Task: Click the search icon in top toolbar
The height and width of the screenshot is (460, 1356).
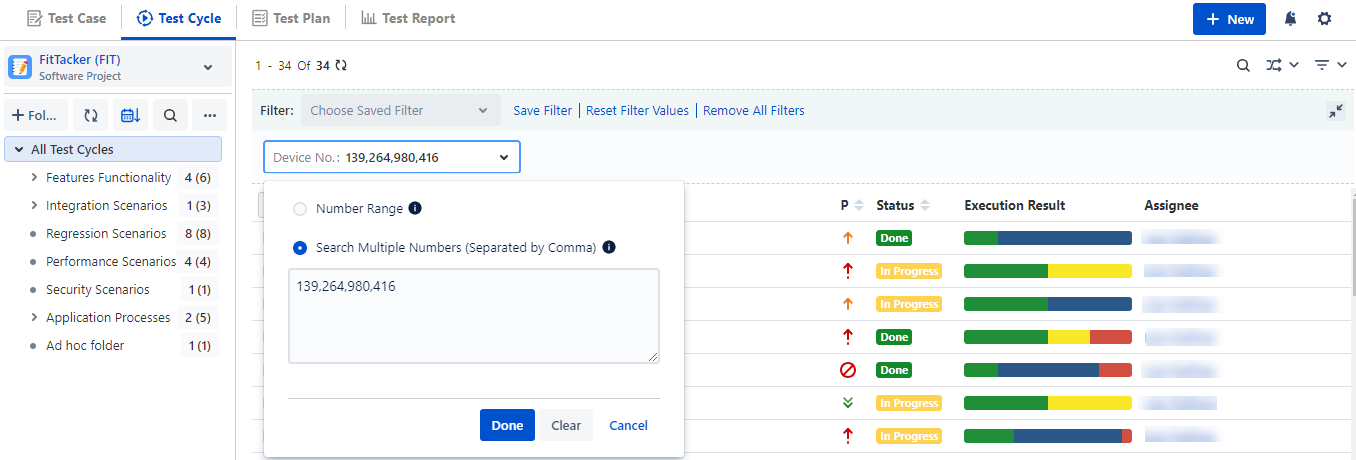Action: pyautogui.click(x=1243, y=65)
